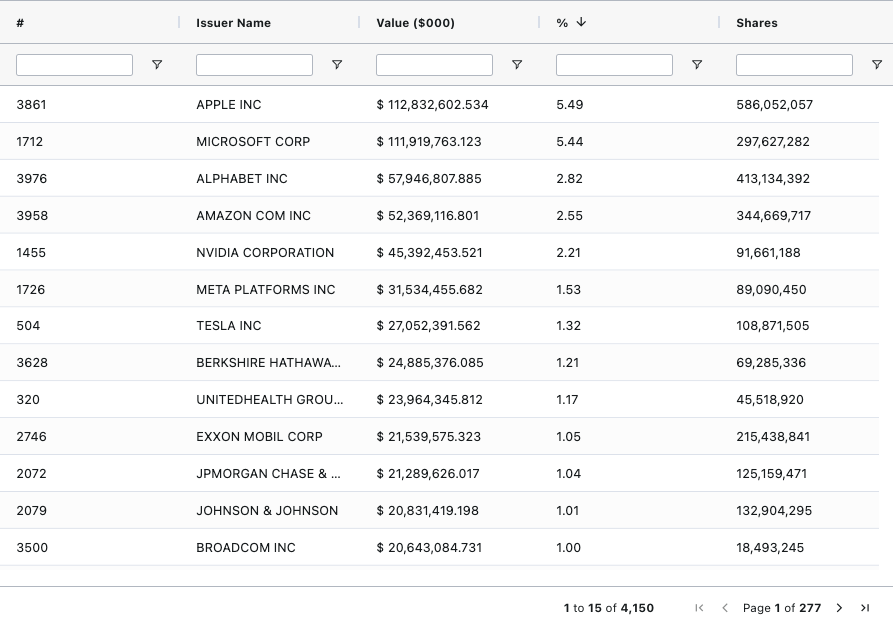The image size is (893, 629).
Task: Click value $ 24,885,376.085
Action: pos(430,363)
